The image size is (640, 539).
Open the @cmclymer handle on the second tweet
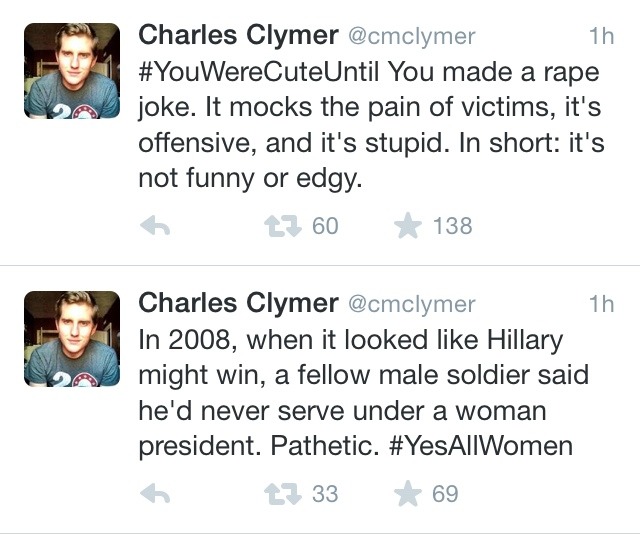[x=411, y=304]
